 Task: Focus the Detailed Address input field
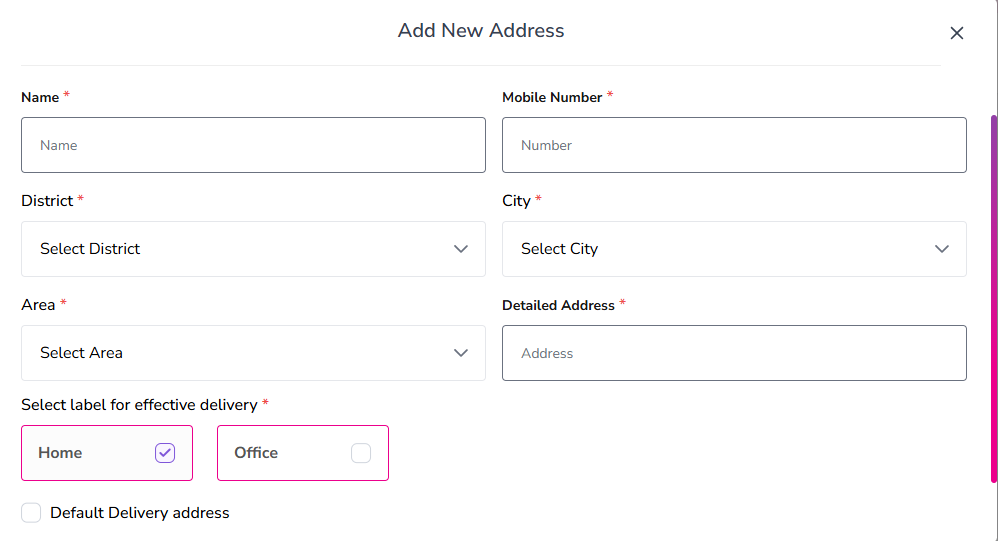pos(734,353)
